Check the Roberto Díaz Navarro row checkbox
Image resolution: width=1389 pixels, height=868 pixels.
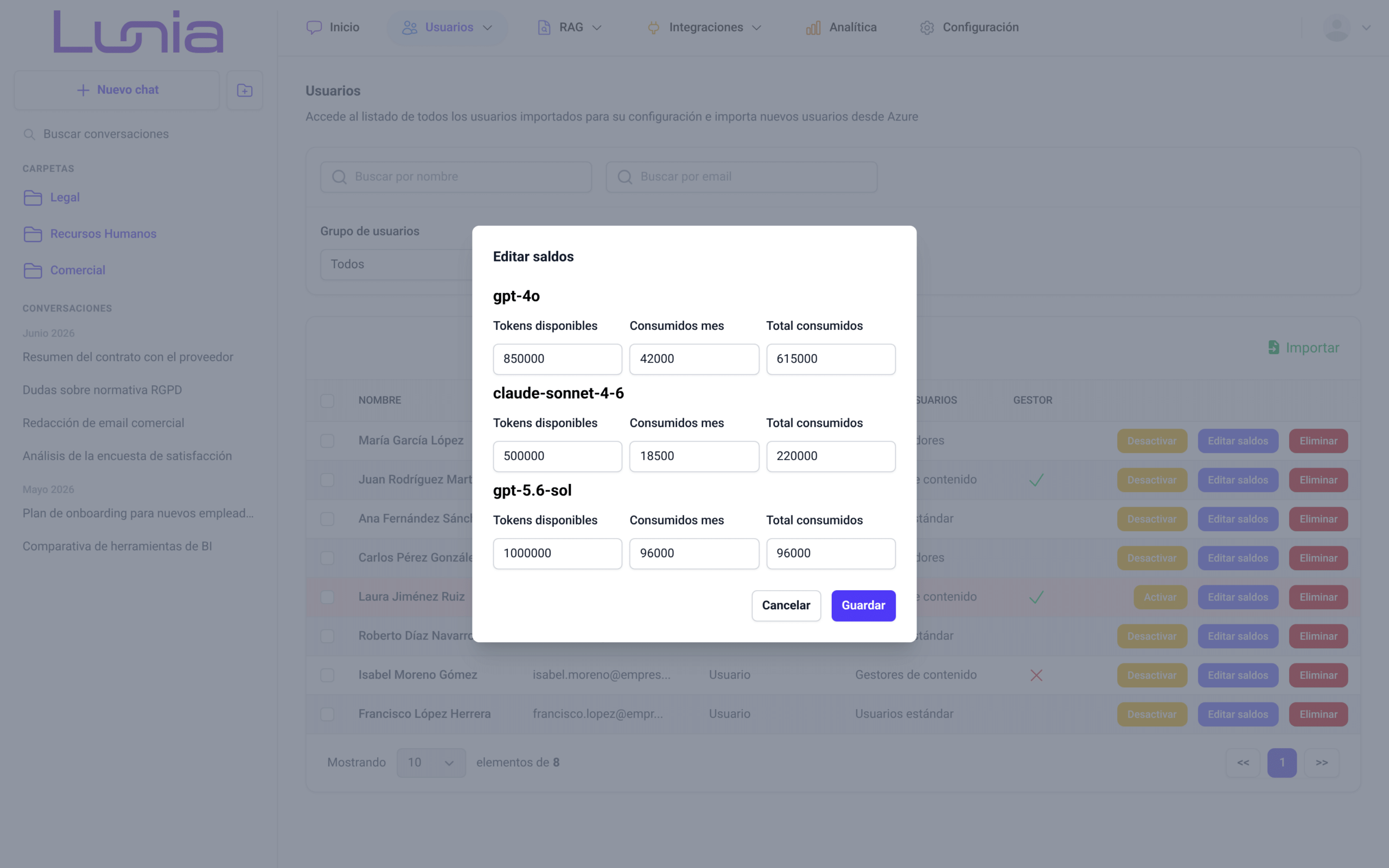point(327,636)
